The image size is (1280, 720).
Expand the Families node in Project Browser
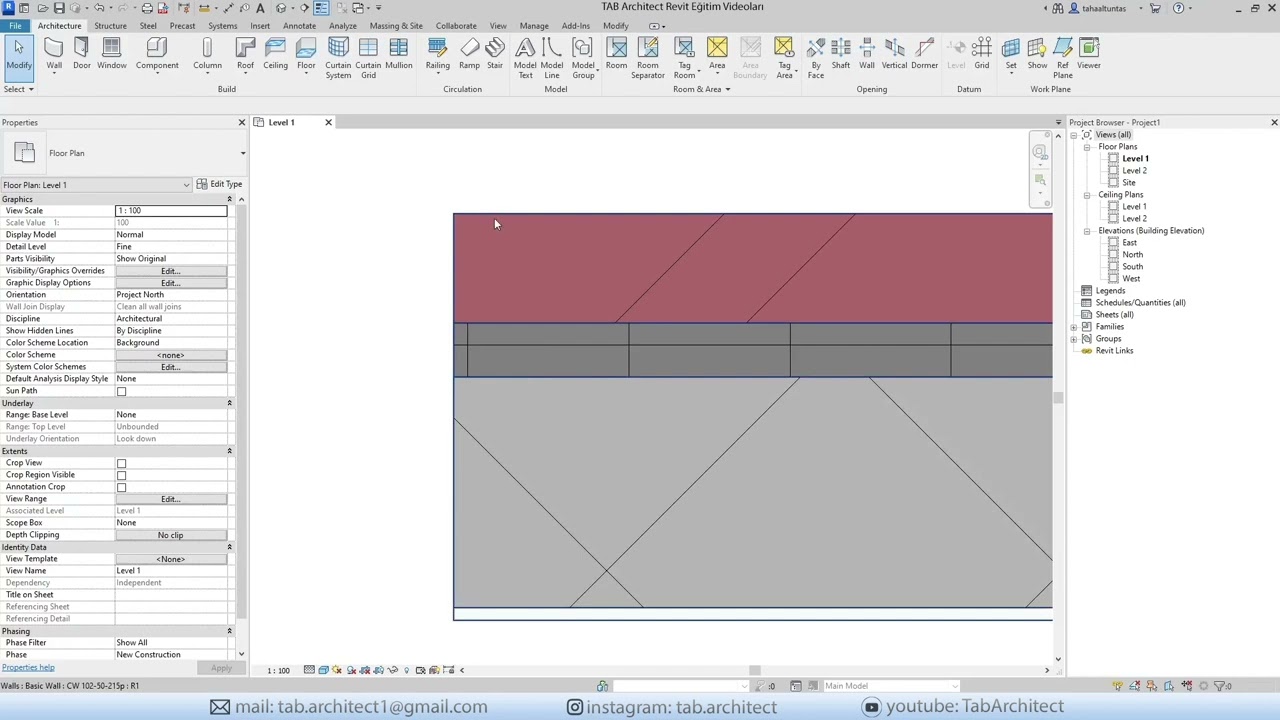click(x=1074, y=327)
